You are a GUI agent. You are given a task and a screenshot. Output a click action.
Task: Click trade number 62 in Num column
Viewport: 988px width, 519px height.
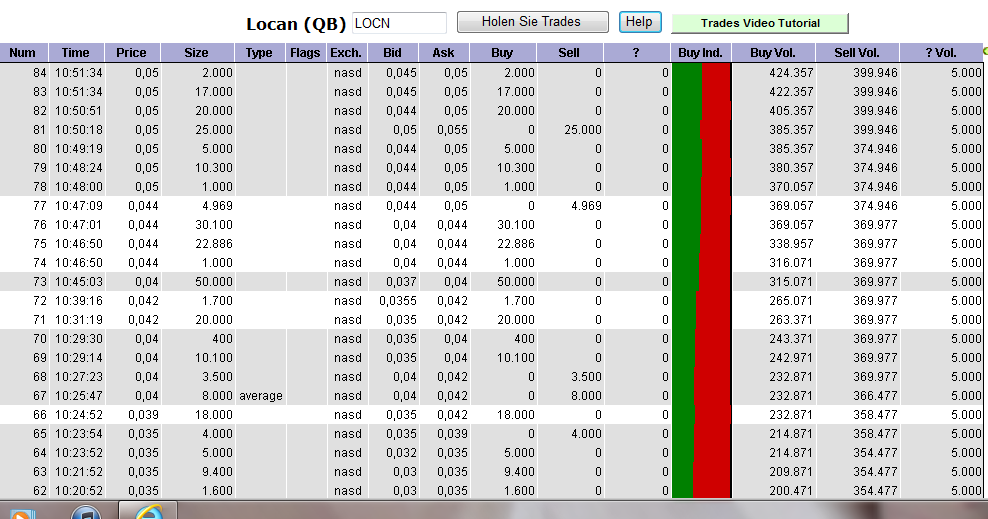(x=40, y=491)
